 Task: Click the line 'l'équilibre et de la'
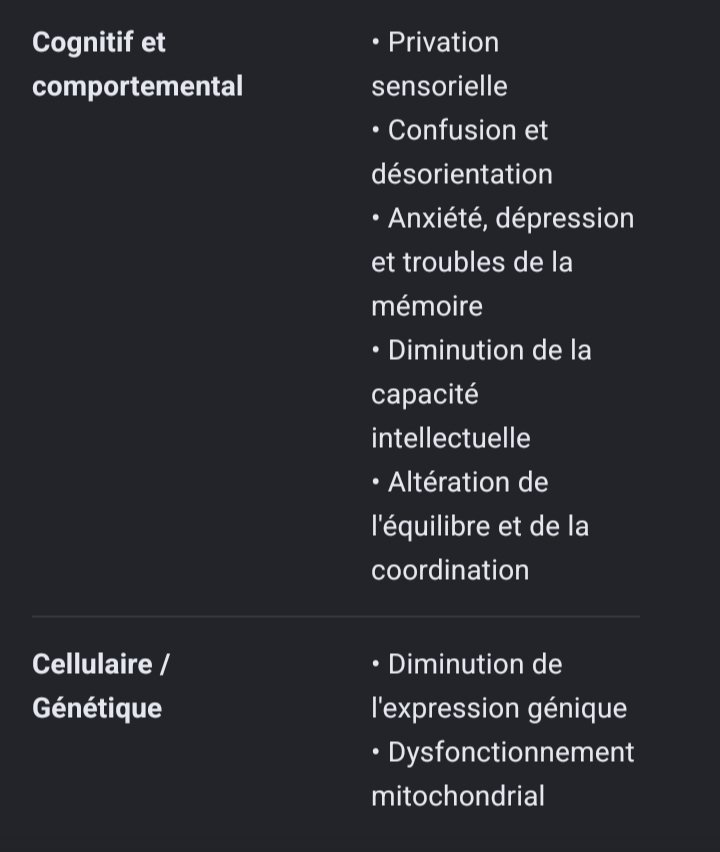coord(480,527)
